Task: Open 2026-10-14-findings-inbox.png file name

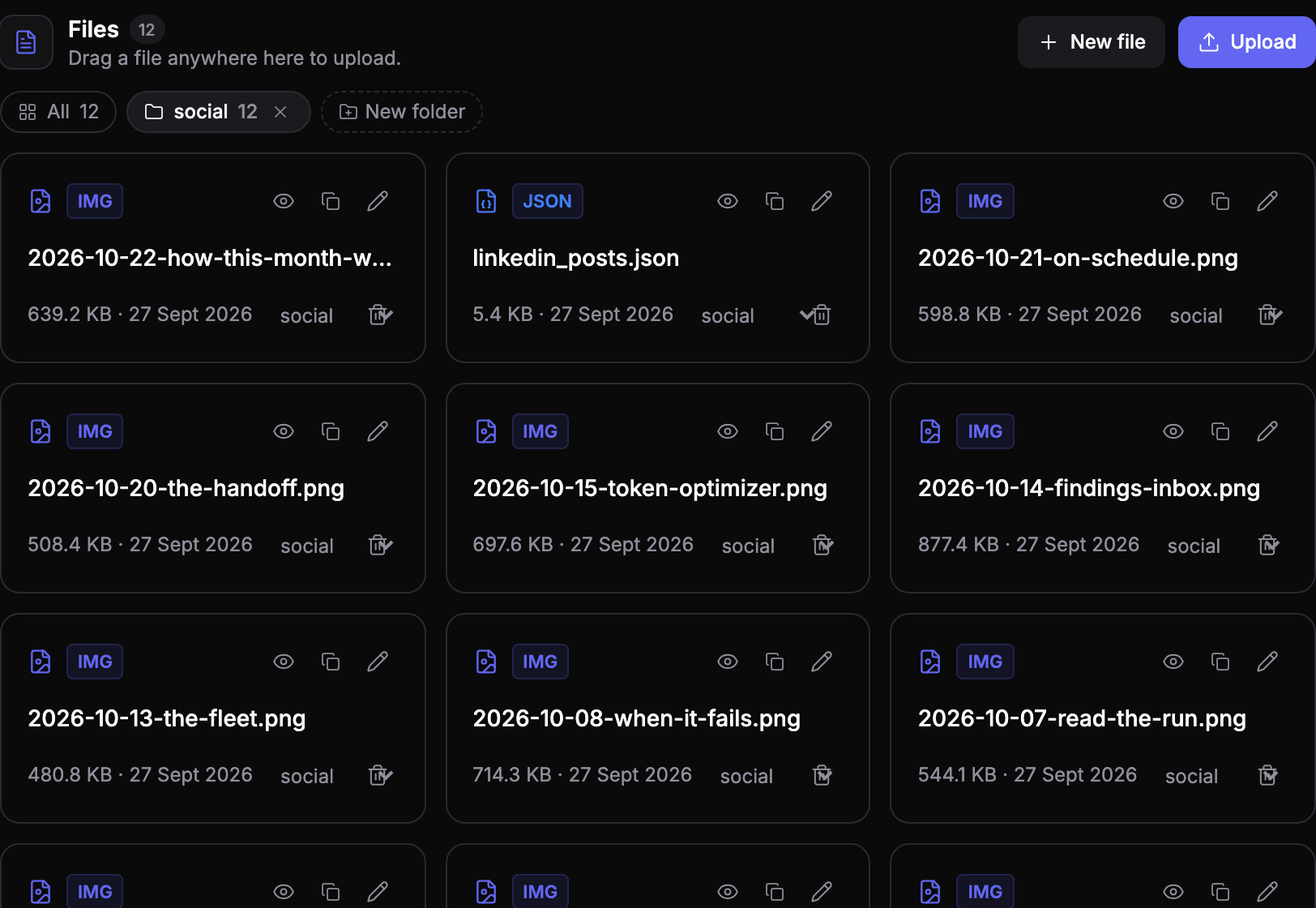Action: [1089, 488]
